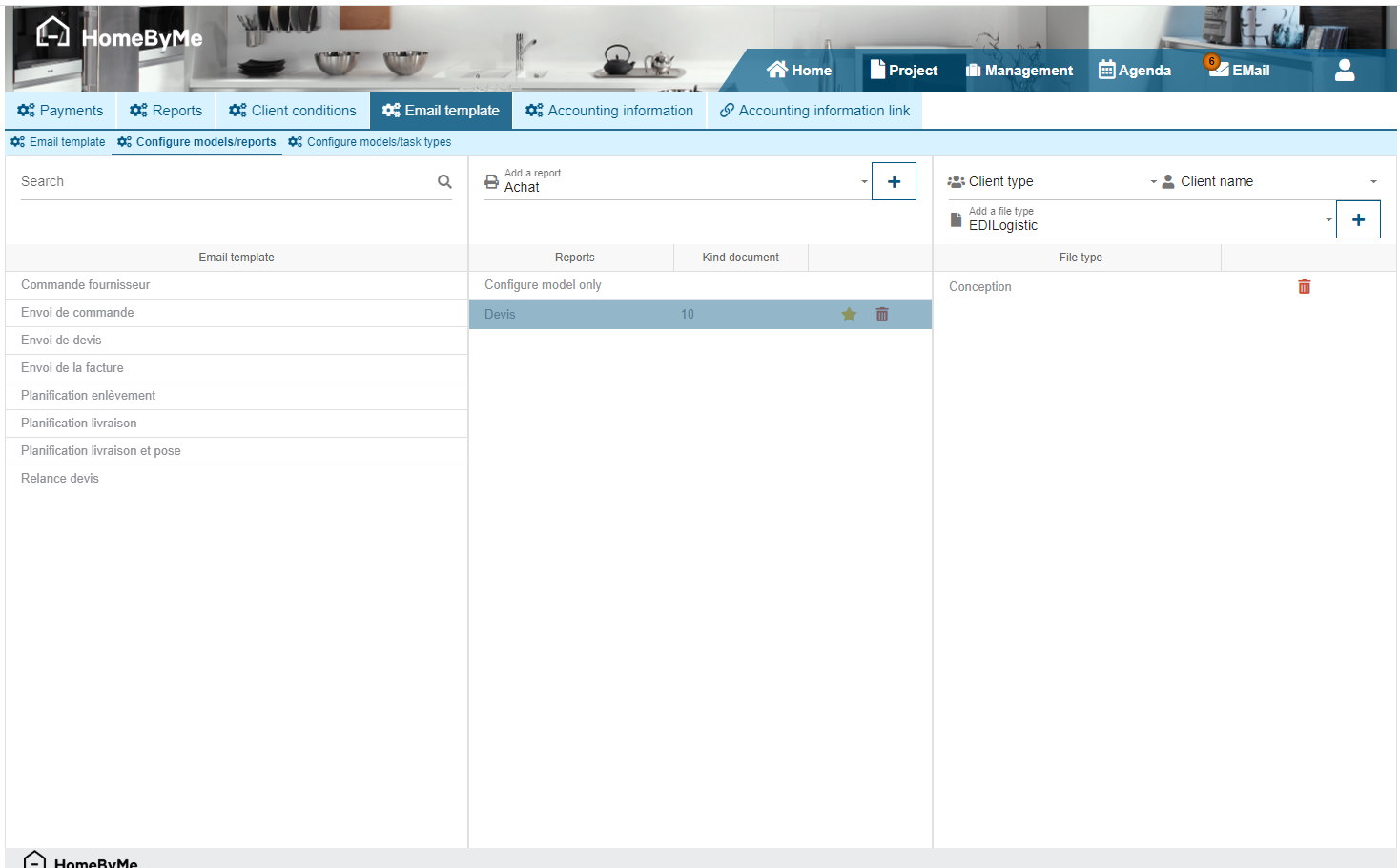Image resolution: width=1400 pixels, height=868 pixels.
Task: Go to Configure models/task types subtab
Action: click(370, 142)
